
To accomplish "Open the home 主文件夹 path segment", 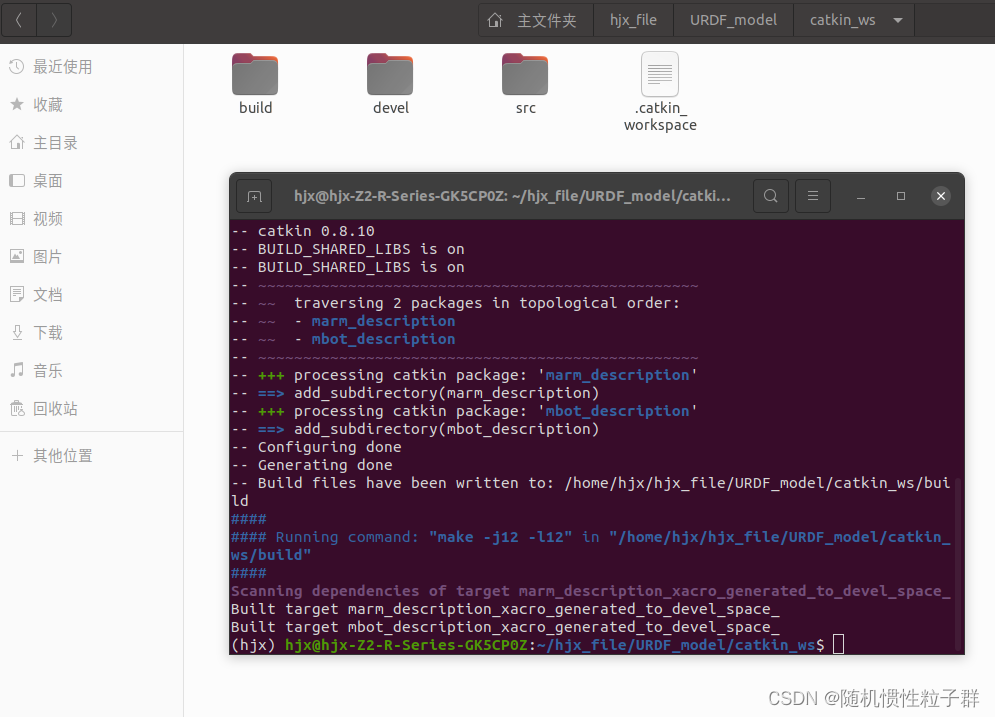I will point(535,20).
